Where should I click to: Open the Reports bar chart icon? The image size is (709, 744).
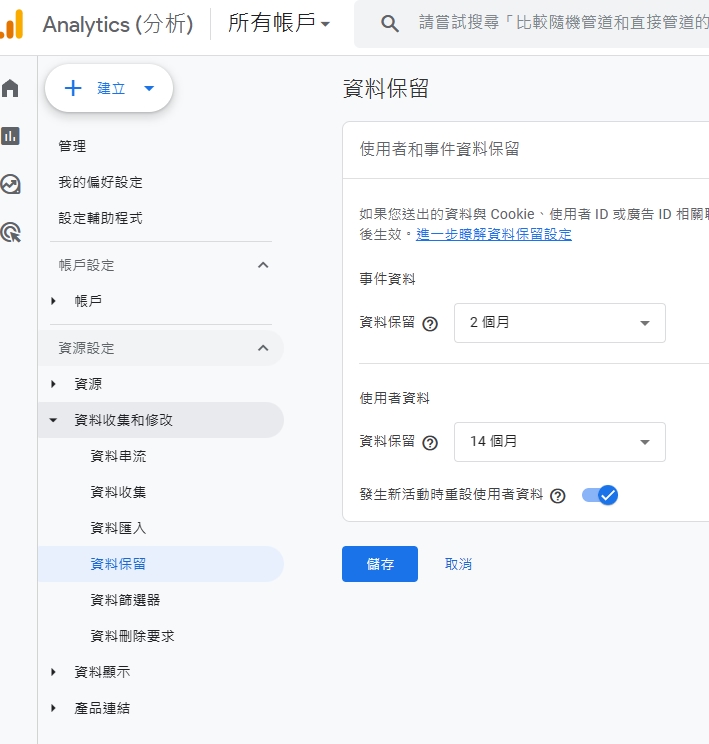11,136
